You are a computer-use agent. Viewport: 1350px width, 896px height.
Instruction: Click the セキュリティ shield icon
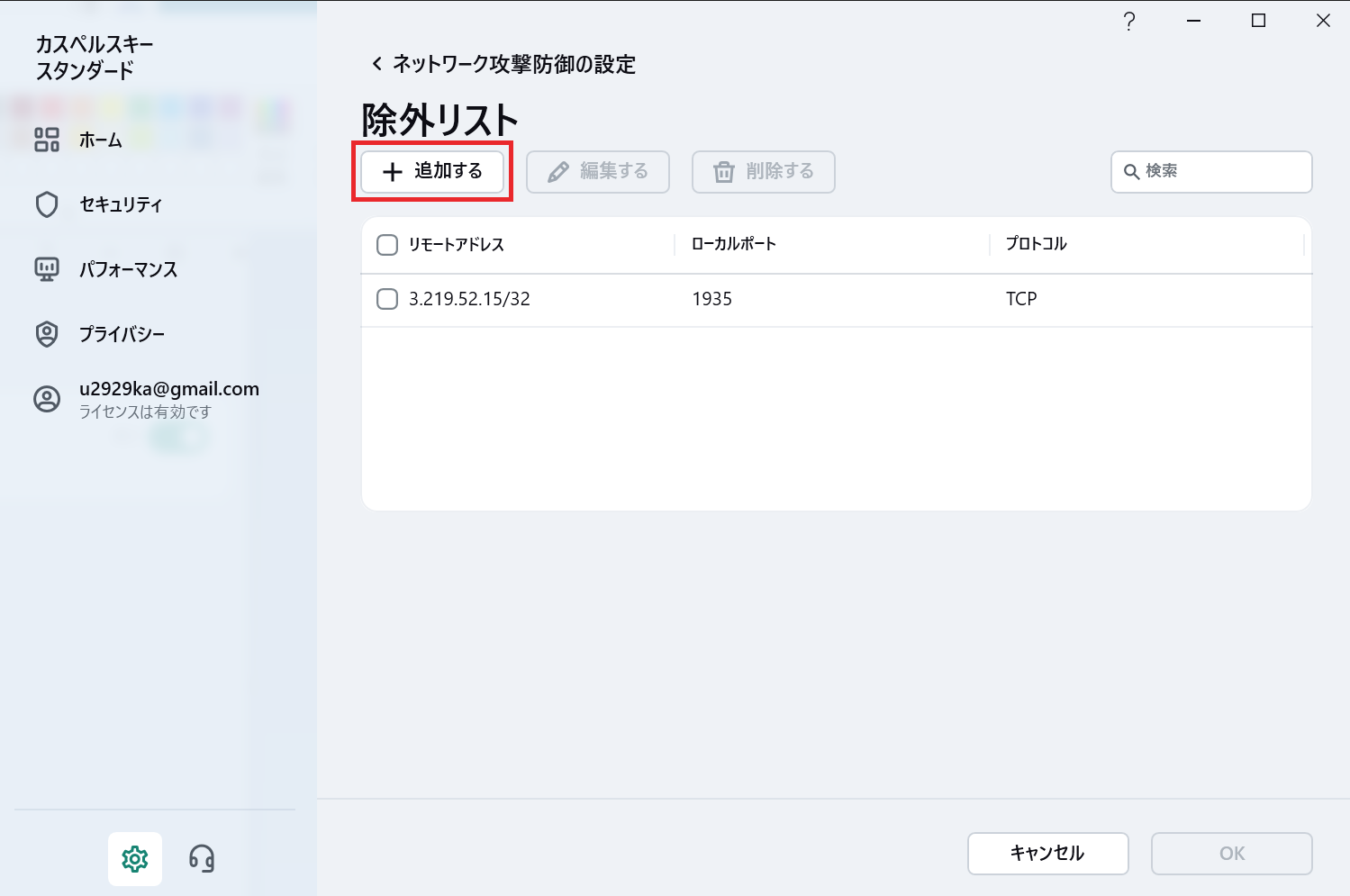(x=47, y=204)
